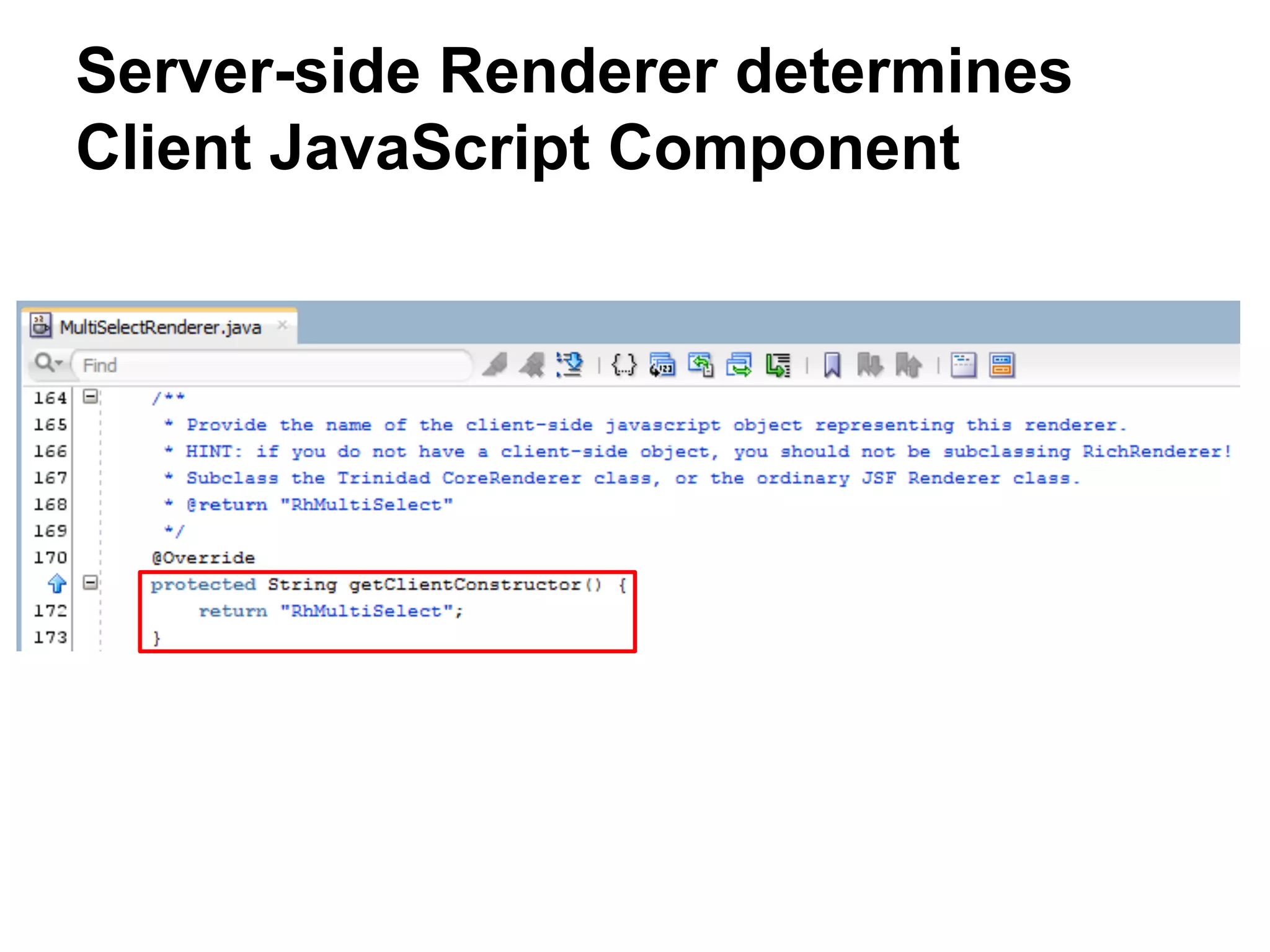Click the blue override arrow in gutter

pyautogui.click(x=57, y=583)
